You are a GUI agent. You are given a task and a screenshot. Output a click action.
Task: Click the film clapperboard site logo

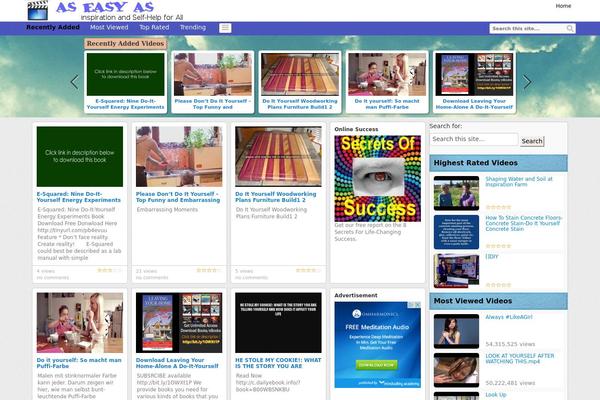(38, 10)
